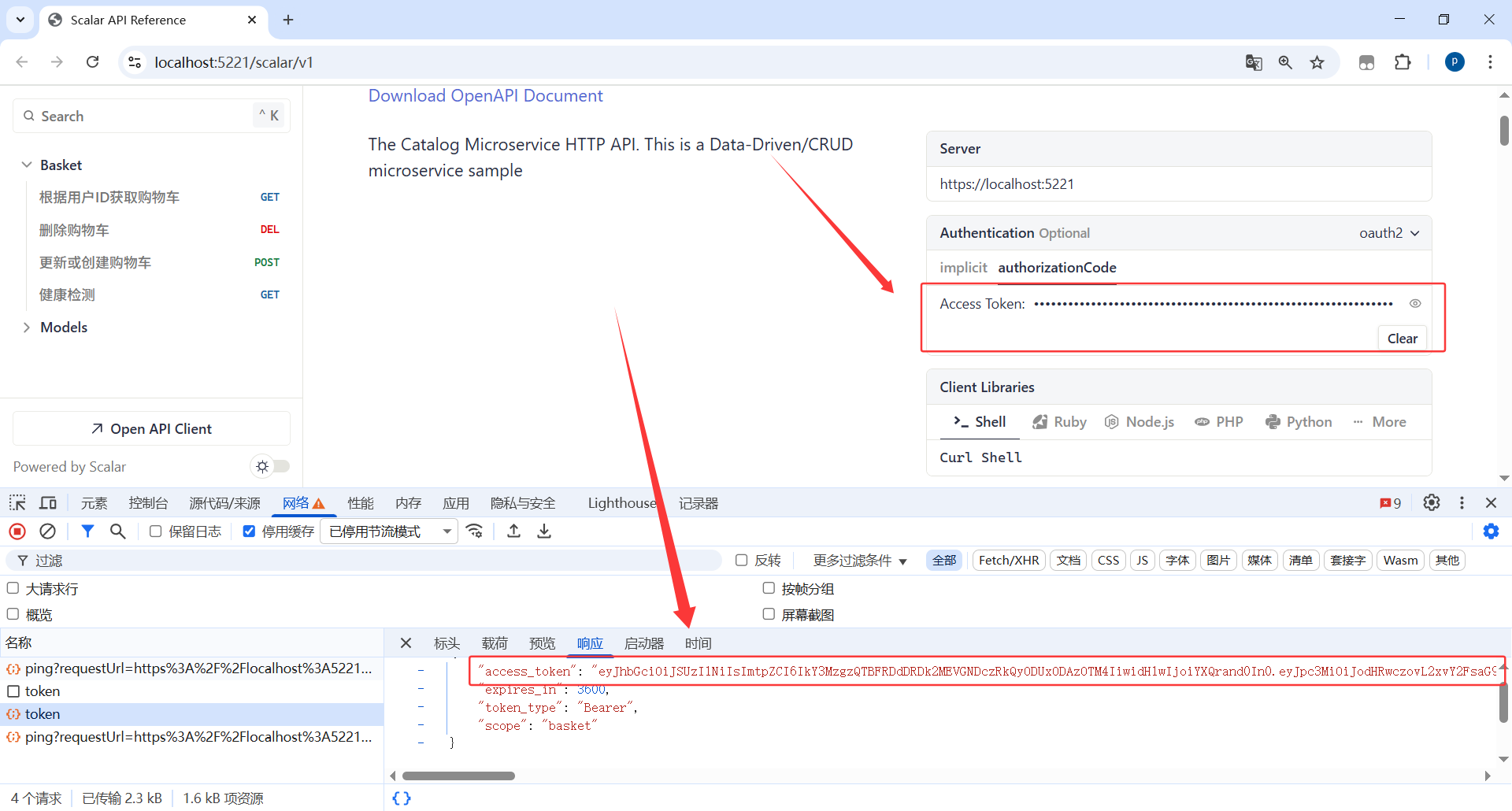Viewport: 1512px width, 811px height.
Task: Focus the Search input in sidebar
Action: pos(151,116)
